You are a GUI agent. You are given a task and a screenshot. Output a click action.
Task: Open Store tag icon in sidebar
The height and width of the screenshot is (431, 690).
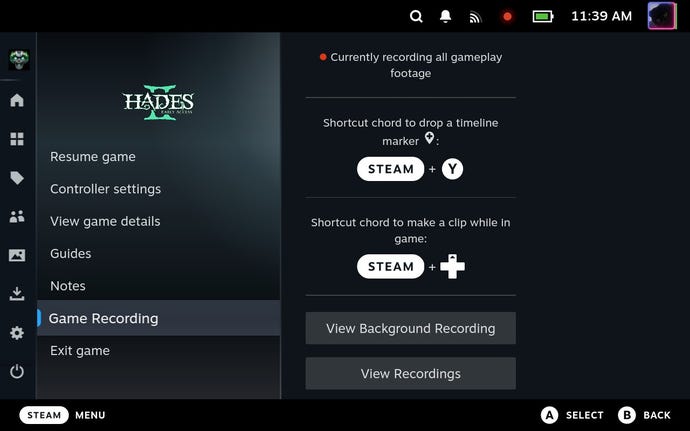tap(17, 177)
